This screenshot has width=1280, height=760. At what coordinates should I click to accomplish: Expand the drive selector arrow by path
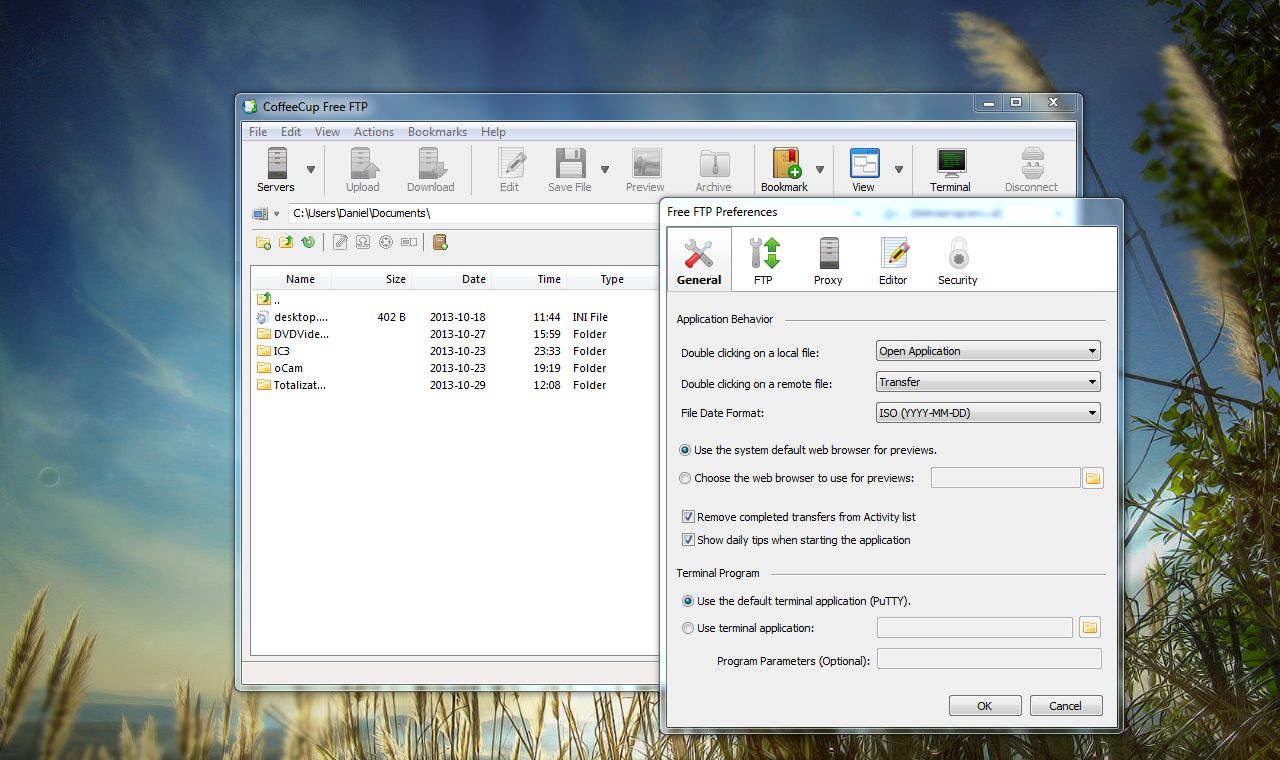tap(277, 214)
